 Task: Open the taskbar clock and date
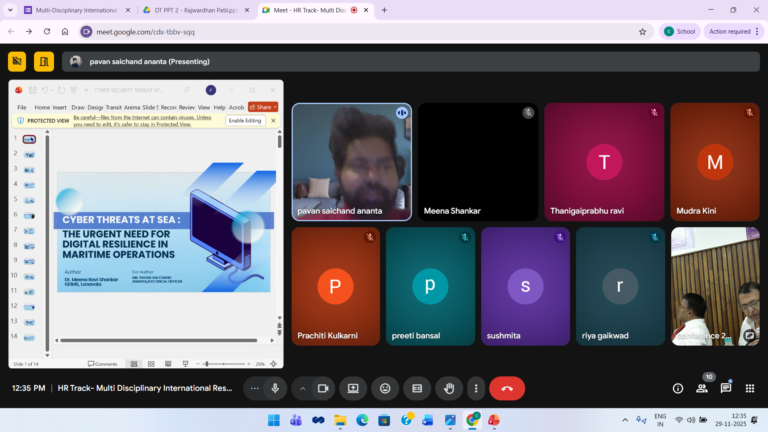(x=730, y=420)
